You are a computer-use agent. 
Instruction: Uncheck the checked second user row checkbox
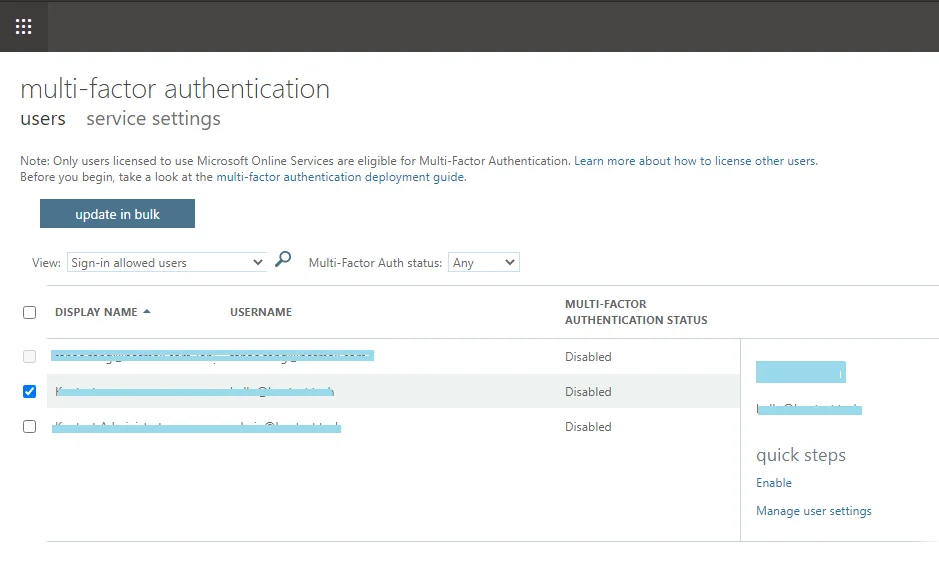(x=29, y=392)
